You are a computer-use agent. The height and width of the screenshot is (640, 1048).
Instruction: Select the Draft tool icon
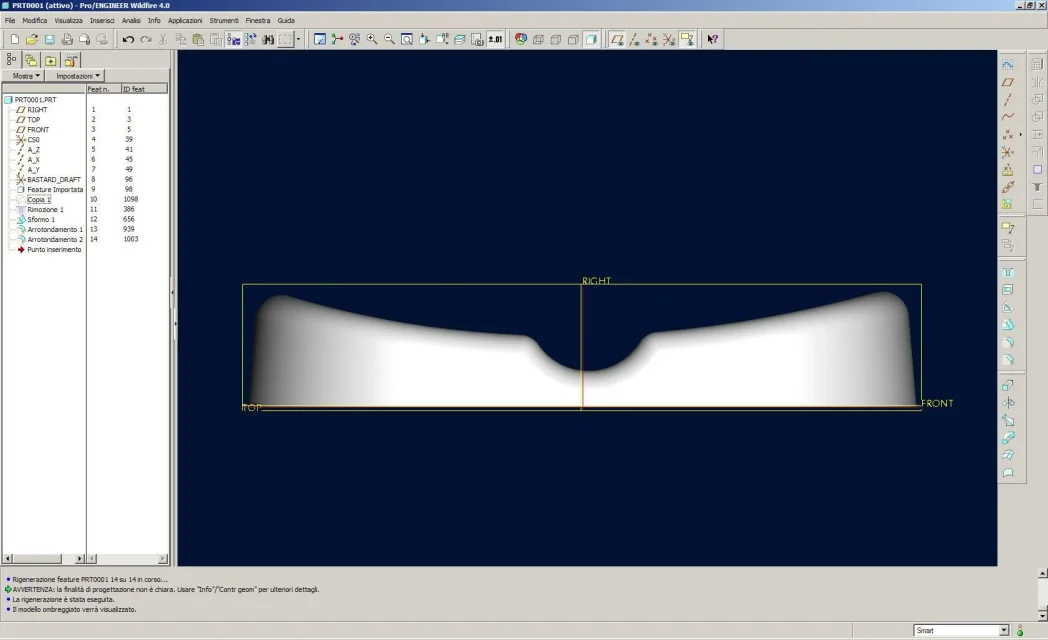pyautogui.click(x=1008, y=325)
